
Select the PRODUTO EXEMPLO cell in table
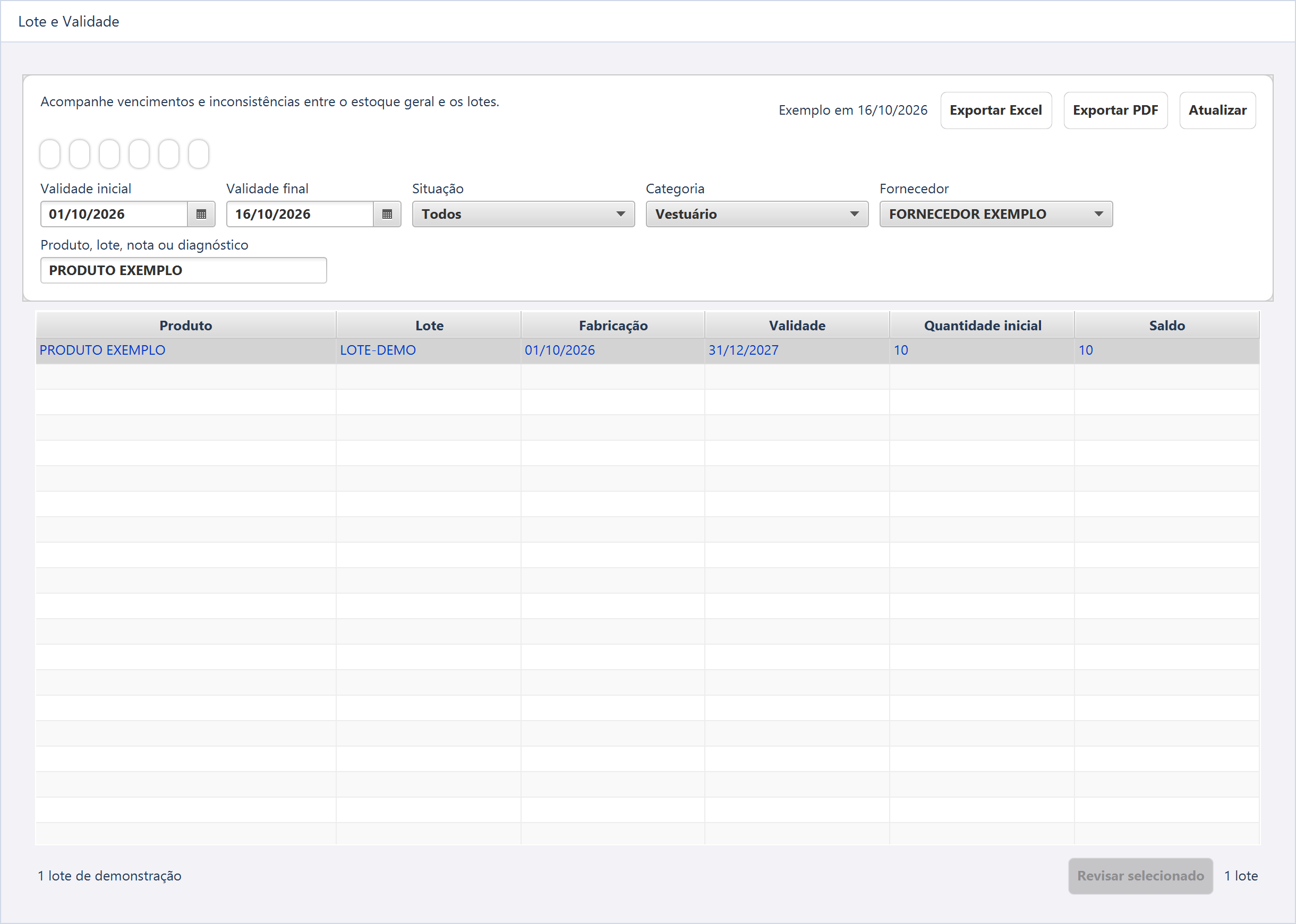185,350
